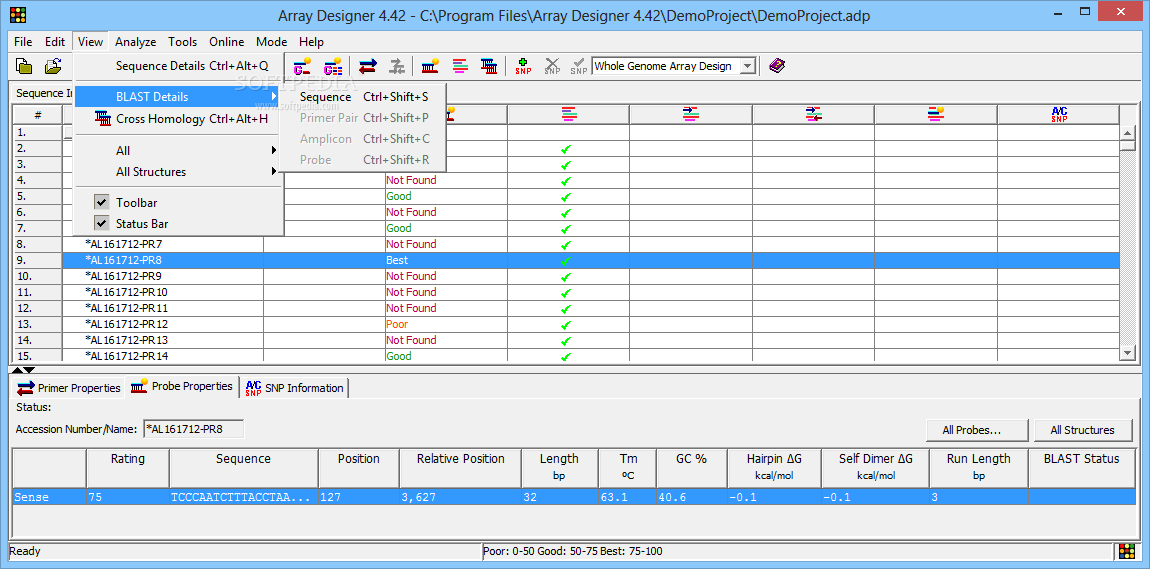Viewport: 1150px width, 569px height.
Task: Click the Tm column header
Action: click(627, 468)
